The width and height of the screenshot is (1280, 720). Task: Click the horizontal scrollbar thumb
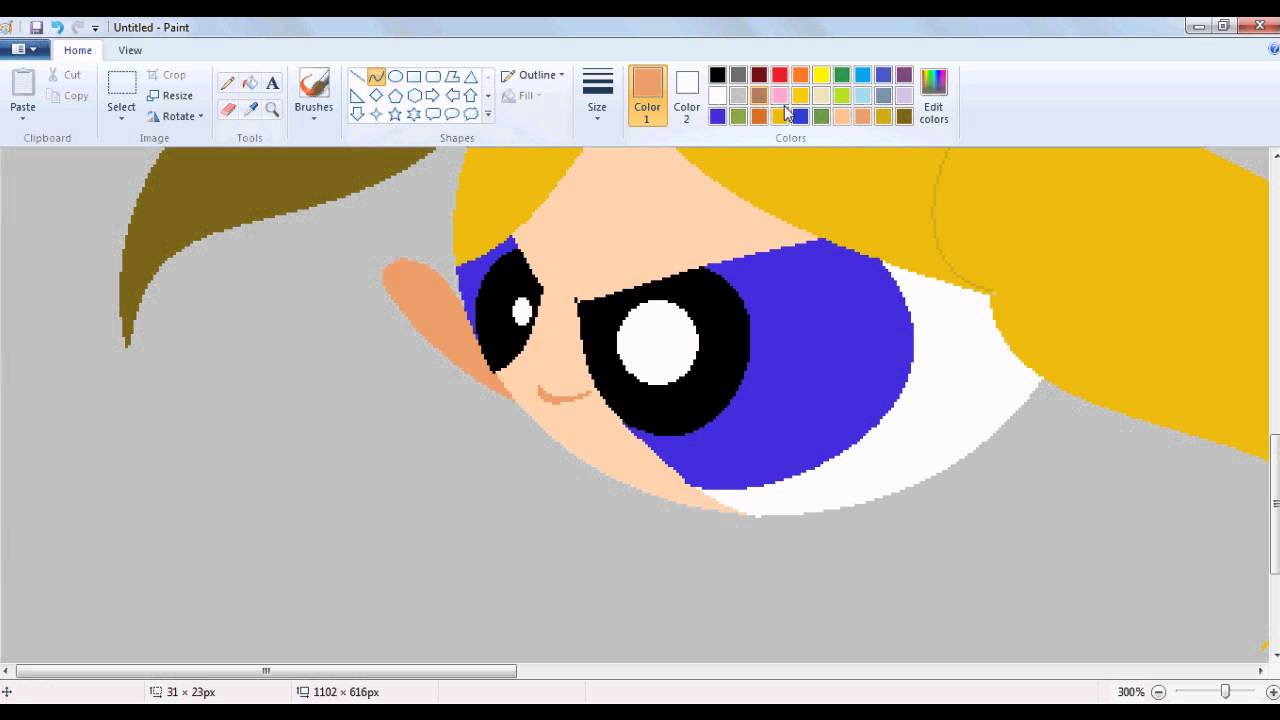[266, 671]
